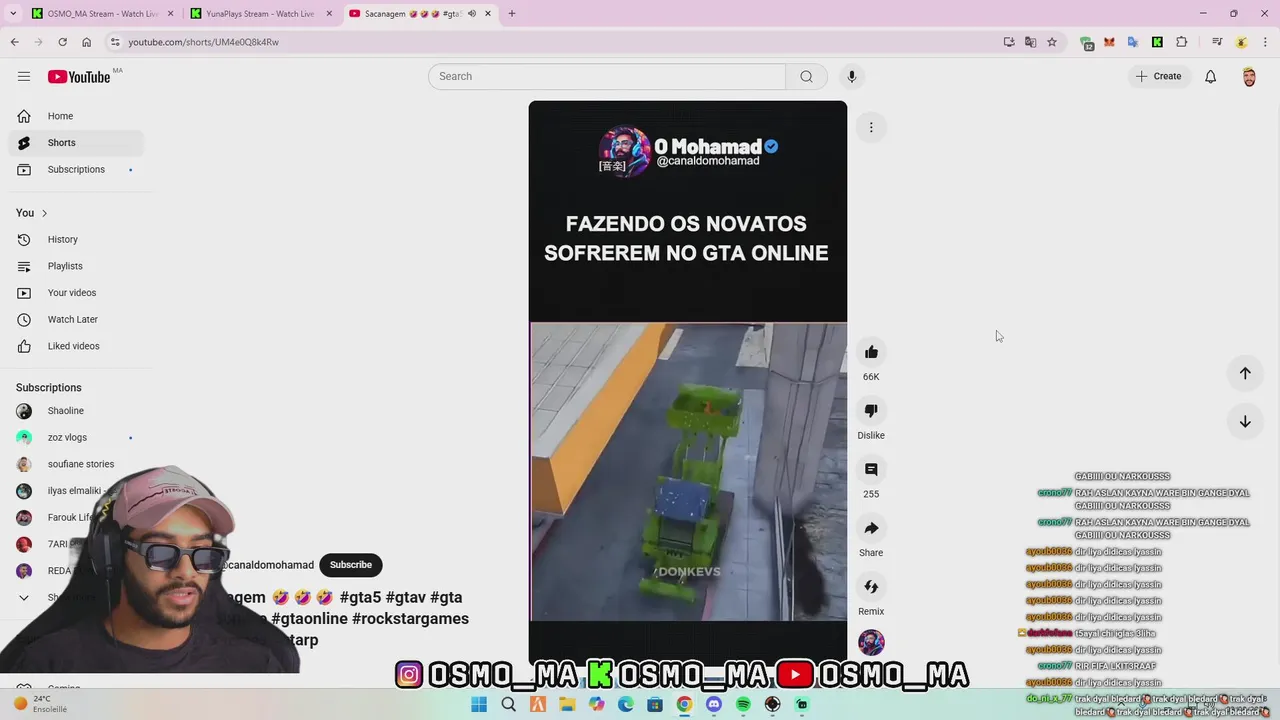Open the YouTube hamburger guide menu
The width and height of the screenshot is (1280, 720).
tap(24, 76)
